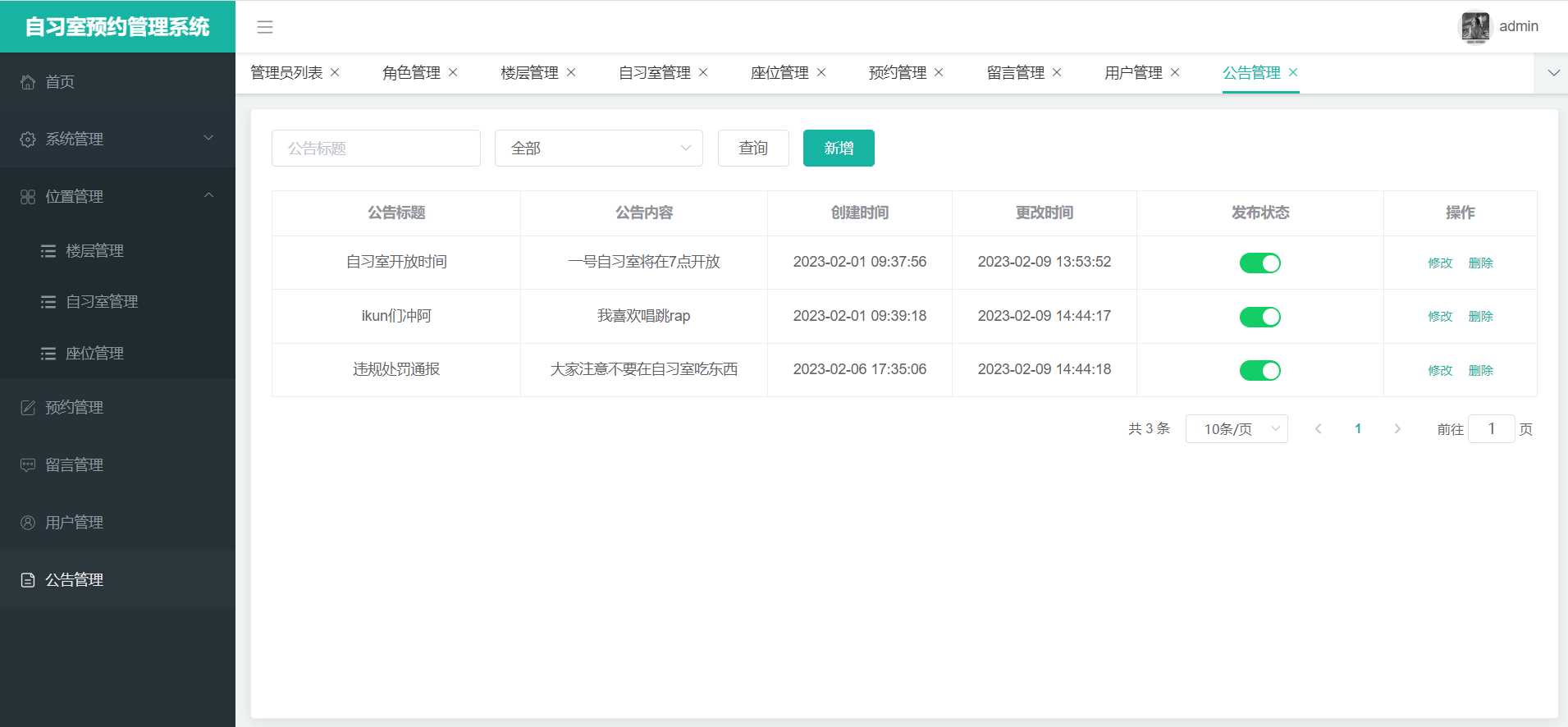Screen dimensions: 1568x727
Task: Click the gear icon beside 系统管理
Action: (x=28, y=139)
